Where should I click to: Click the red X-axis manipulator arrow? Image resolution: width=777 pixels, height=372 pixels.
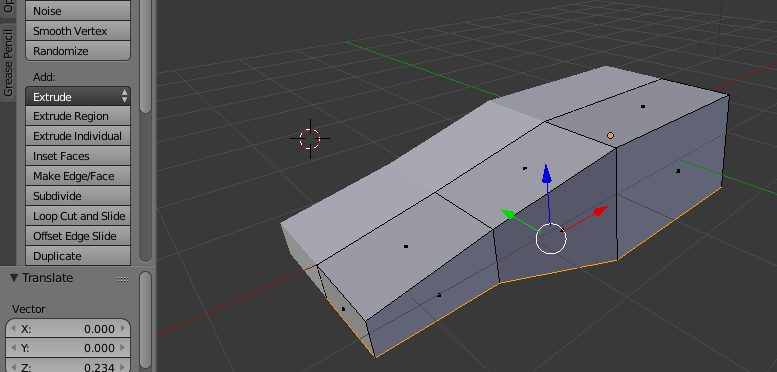(601, 212)
